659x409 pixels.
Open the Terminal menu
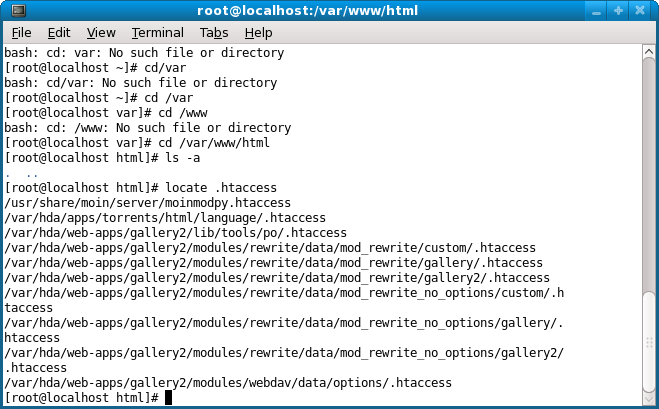(158, 33)
